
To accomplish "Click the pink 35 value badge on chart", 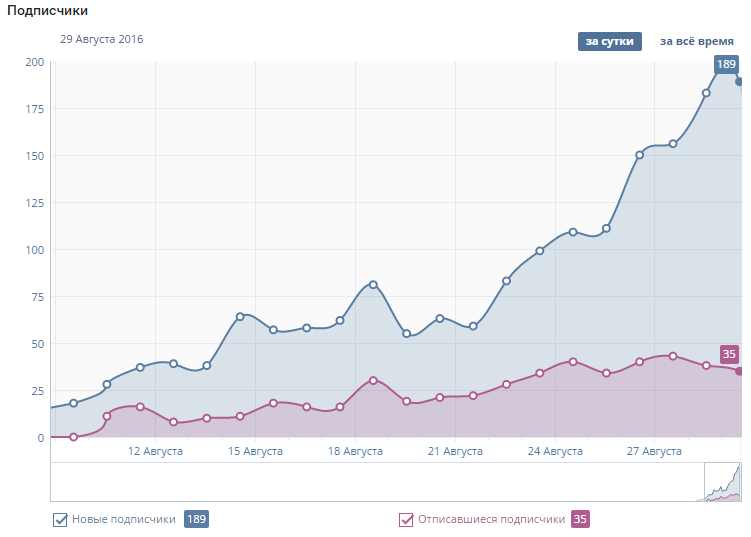I will click(729, 354).
